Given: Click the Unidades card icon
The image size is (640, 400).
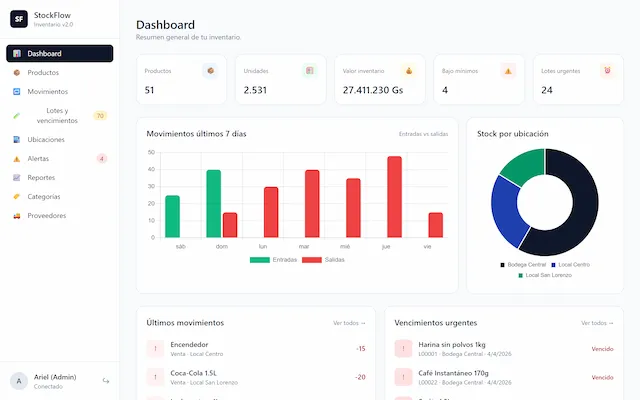Looking at the screenshot, I should click(x=309, y=70).
